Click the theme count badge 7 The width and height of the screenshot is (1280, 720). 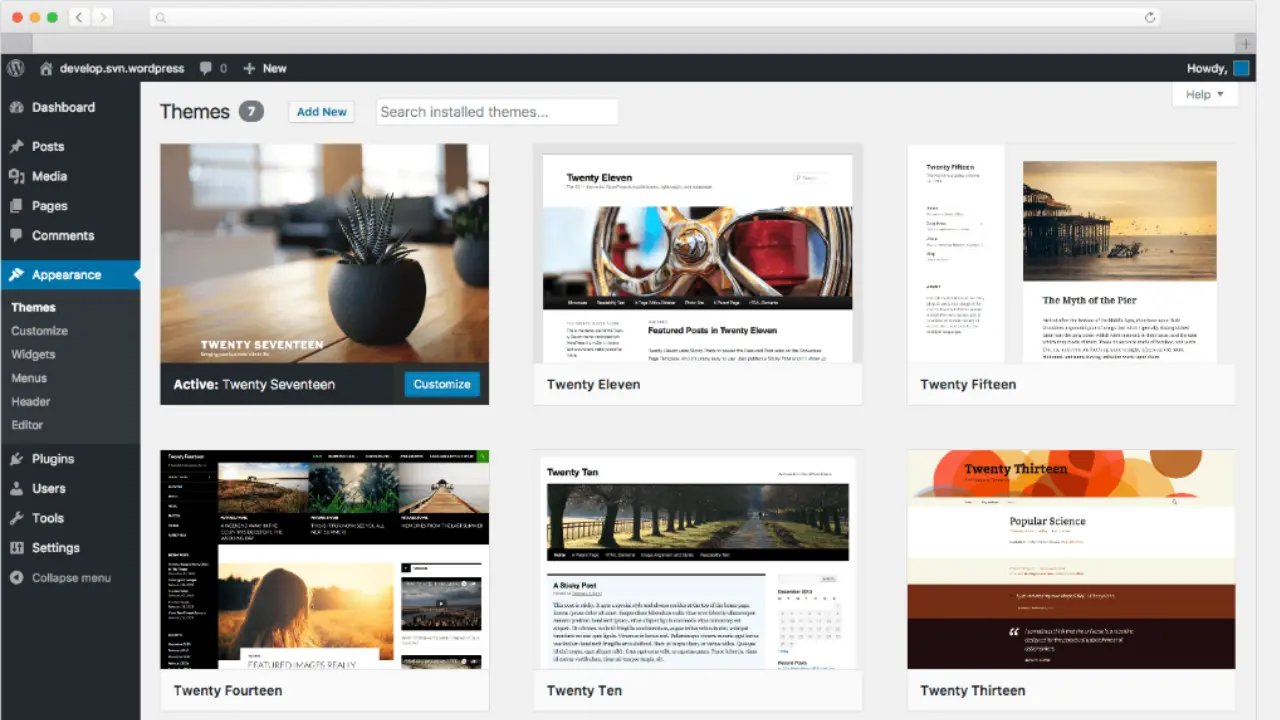(x=251, y=111)
